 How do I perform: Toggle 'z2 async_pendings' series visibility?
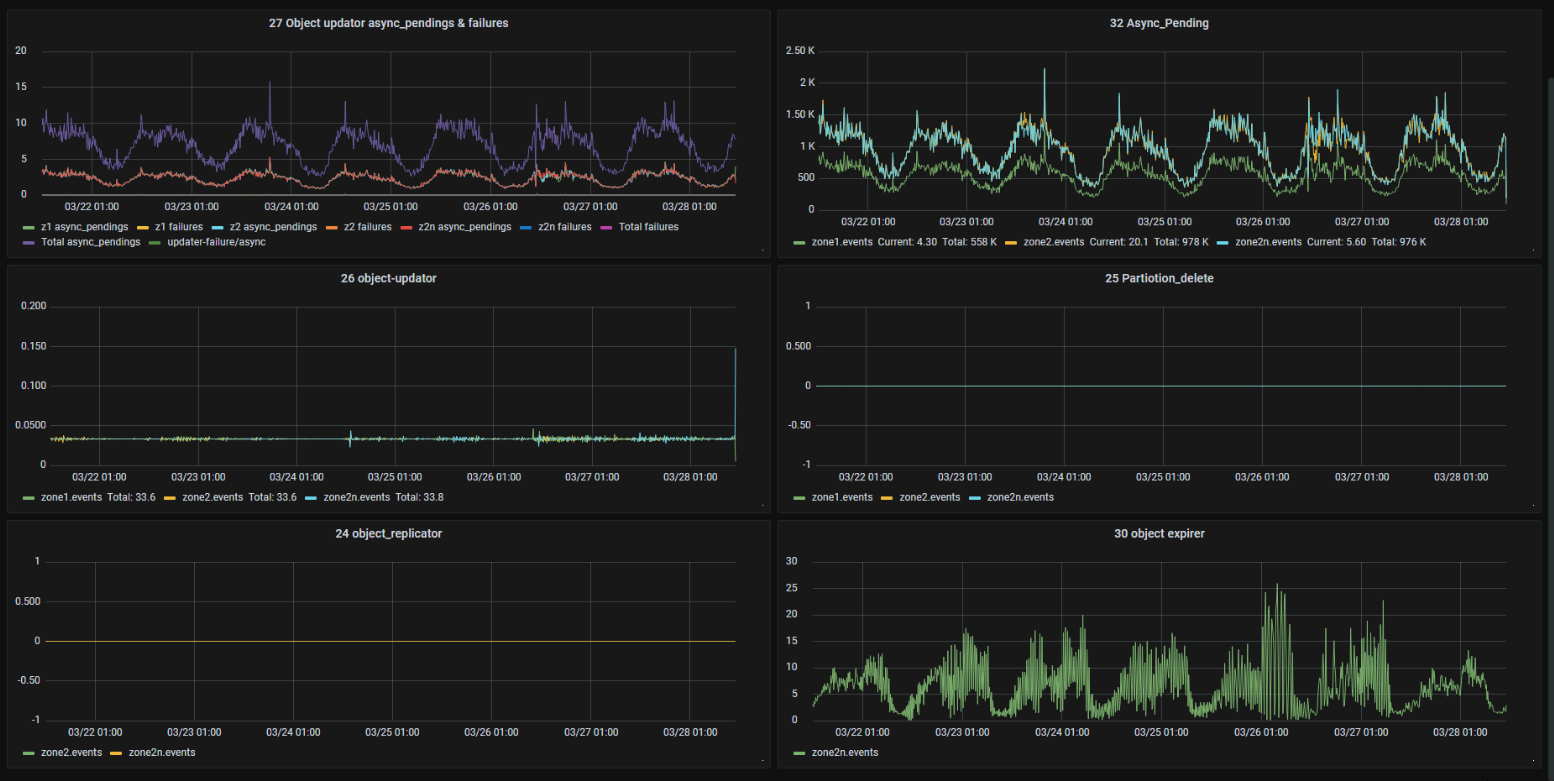[273, 227]
